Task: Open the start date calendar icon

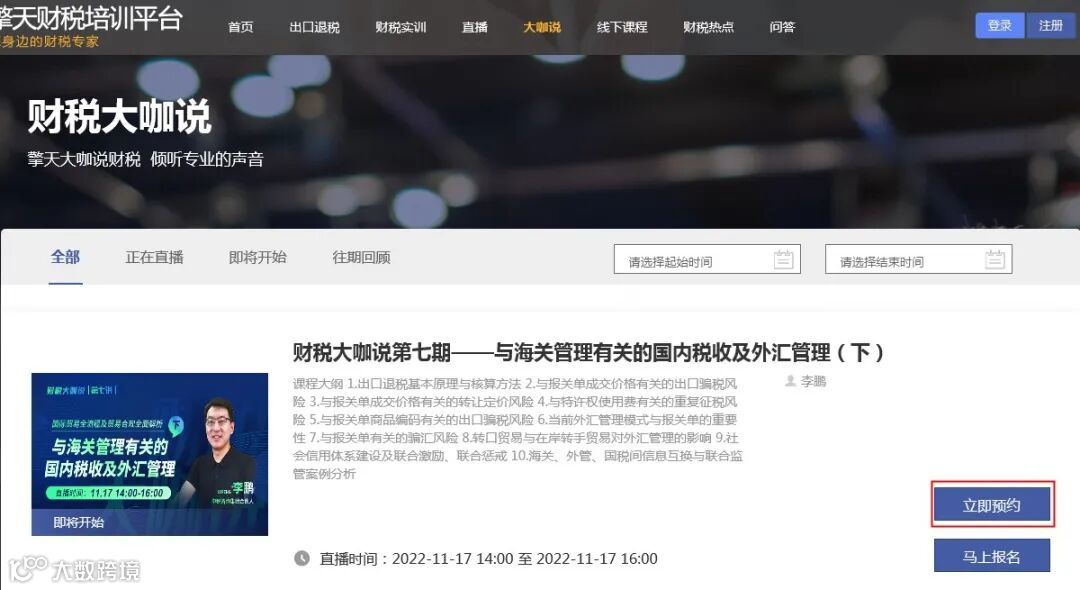Action: pyautogui.click(x=783, y=260)
